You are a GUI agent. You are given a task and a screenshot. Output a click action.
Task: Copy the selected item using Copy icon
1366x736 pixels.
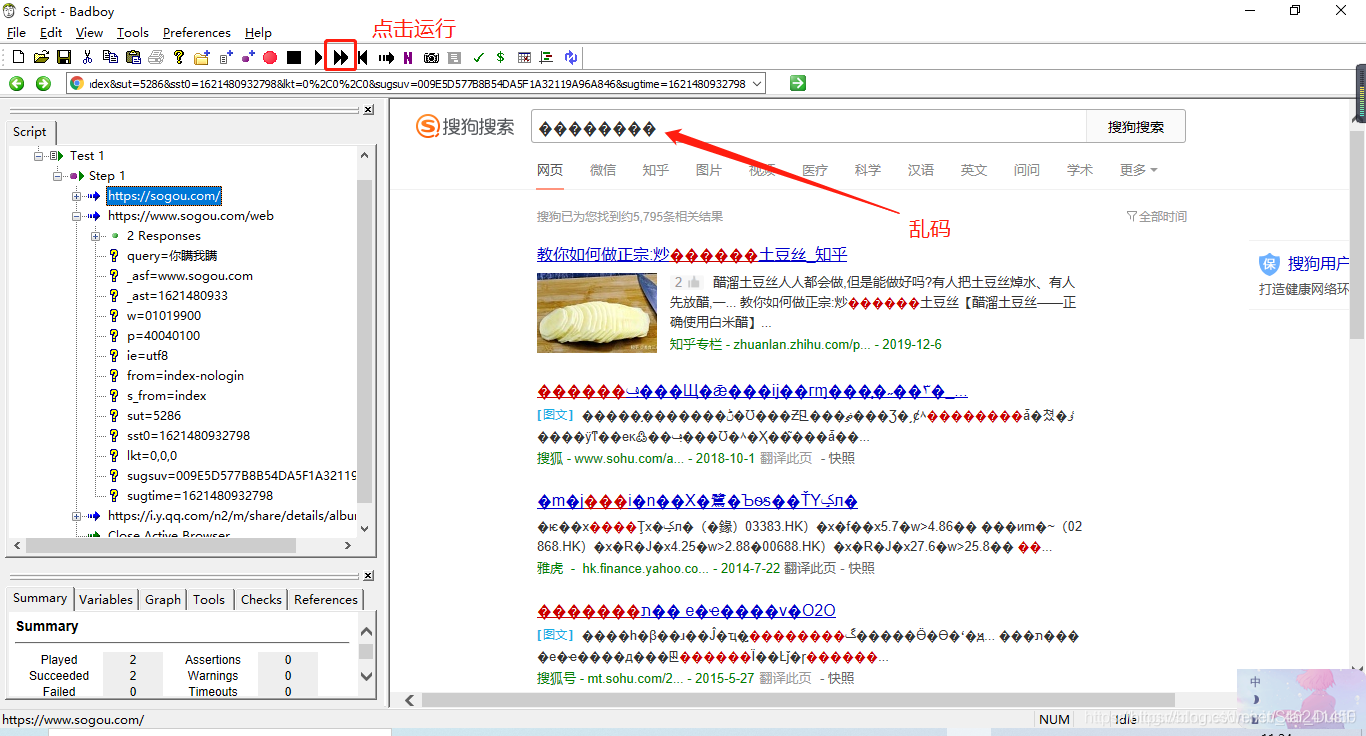[x=110, y=58]
